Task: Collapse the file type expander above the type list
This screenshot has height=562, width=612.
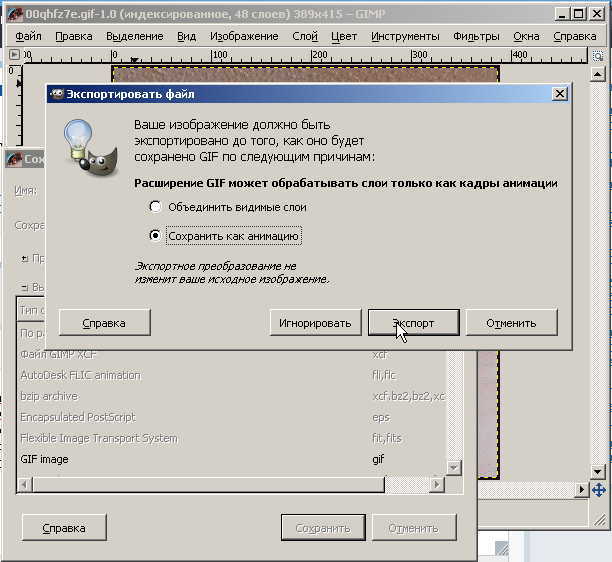Action: 25,287
